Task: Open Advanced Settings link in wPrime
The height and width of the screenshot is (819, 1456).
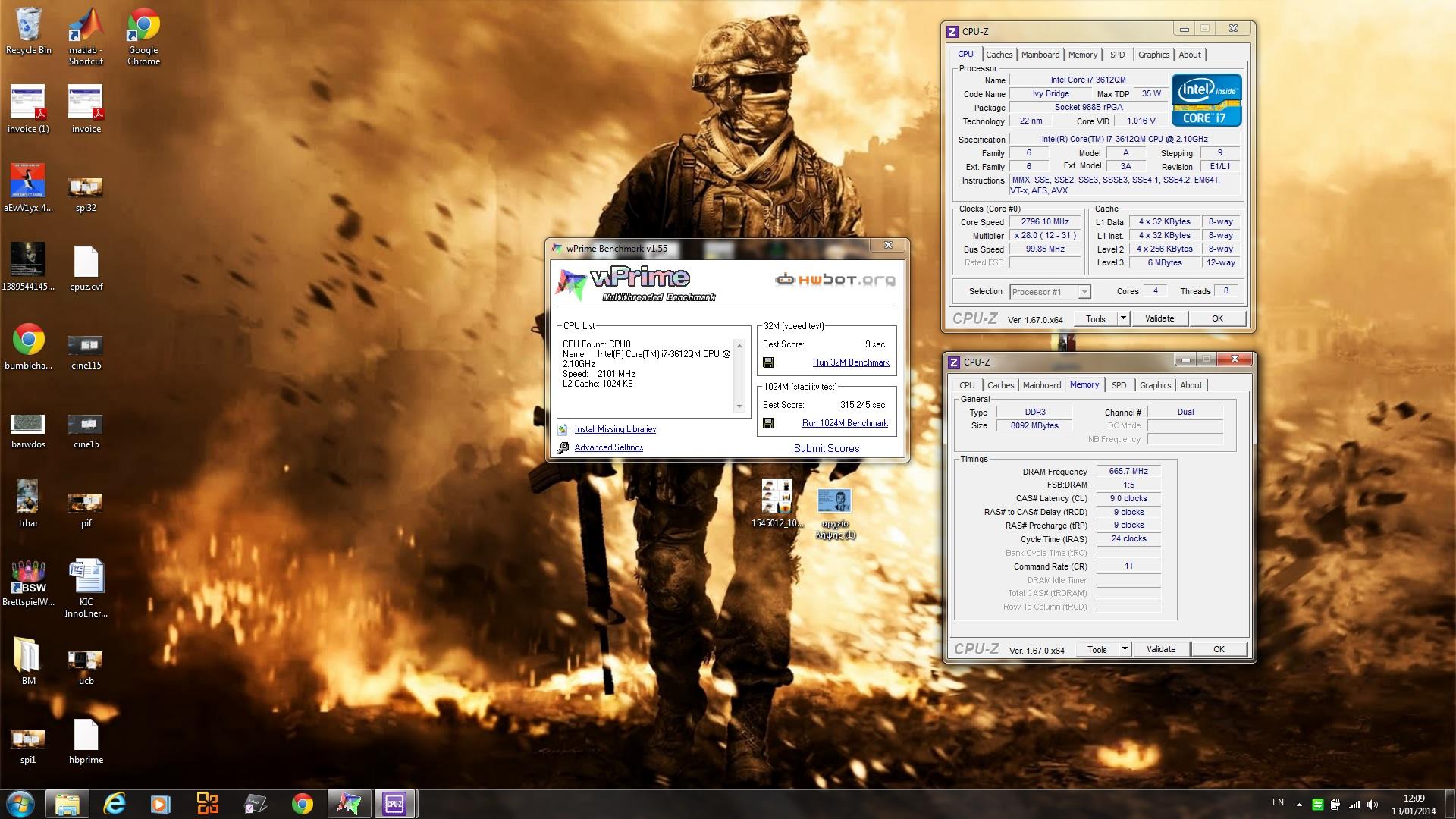Action: [x=608, y=447]
